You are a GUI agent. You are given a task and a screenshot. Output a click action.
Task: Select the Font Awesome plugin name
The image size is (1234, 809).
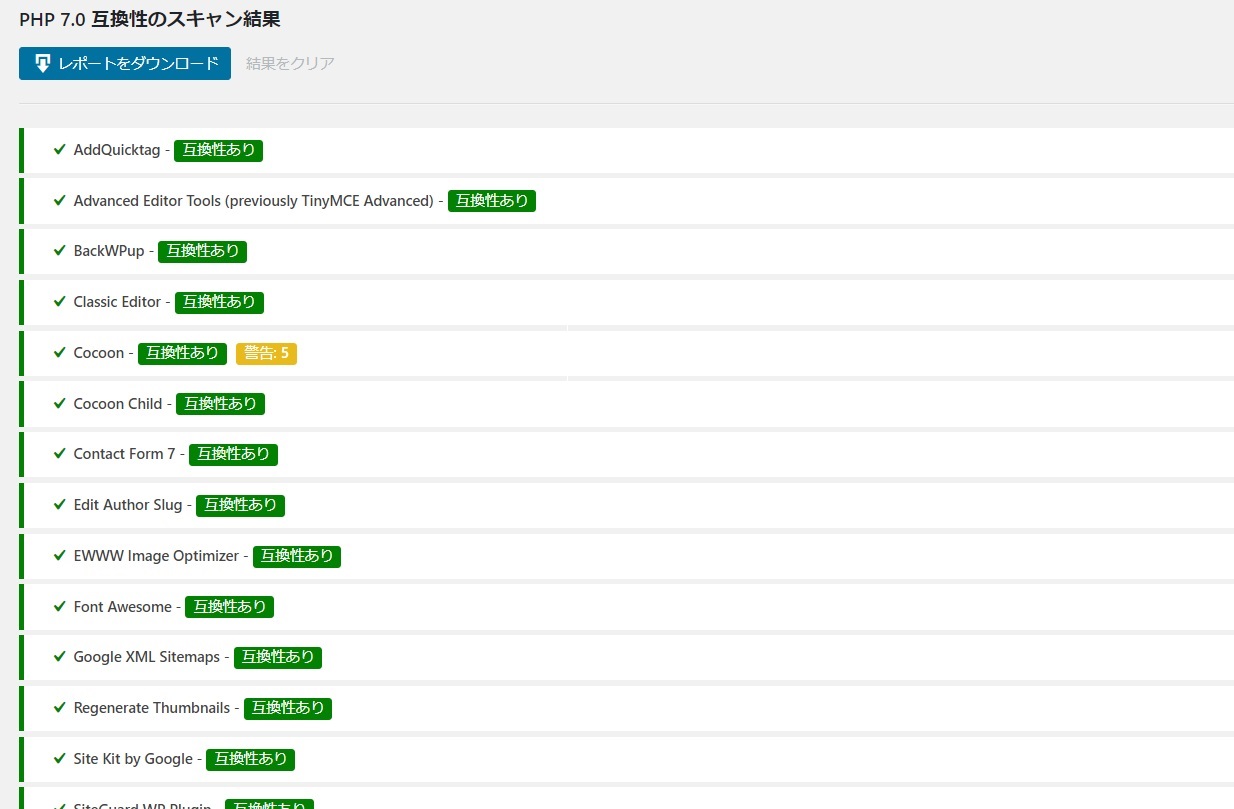click(122, 607)
